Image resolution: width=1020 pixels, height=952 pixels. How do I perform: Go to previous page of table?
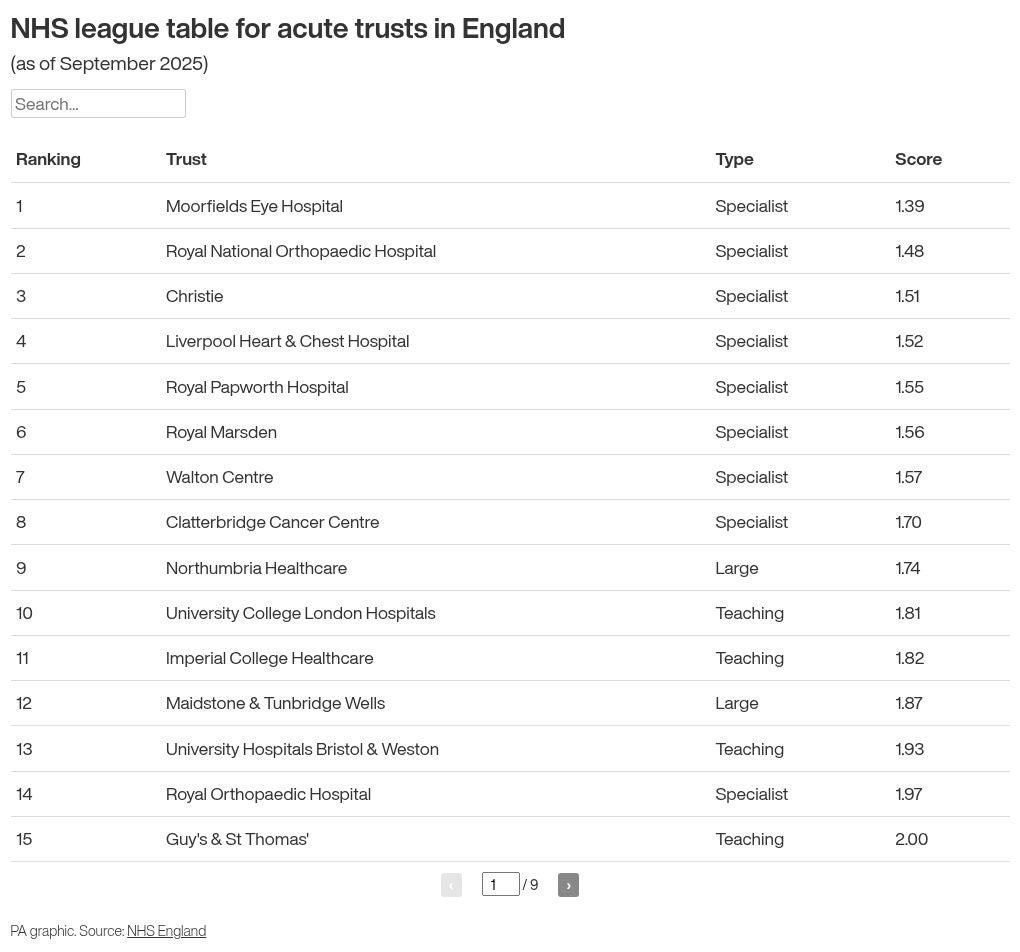[451, 884]
